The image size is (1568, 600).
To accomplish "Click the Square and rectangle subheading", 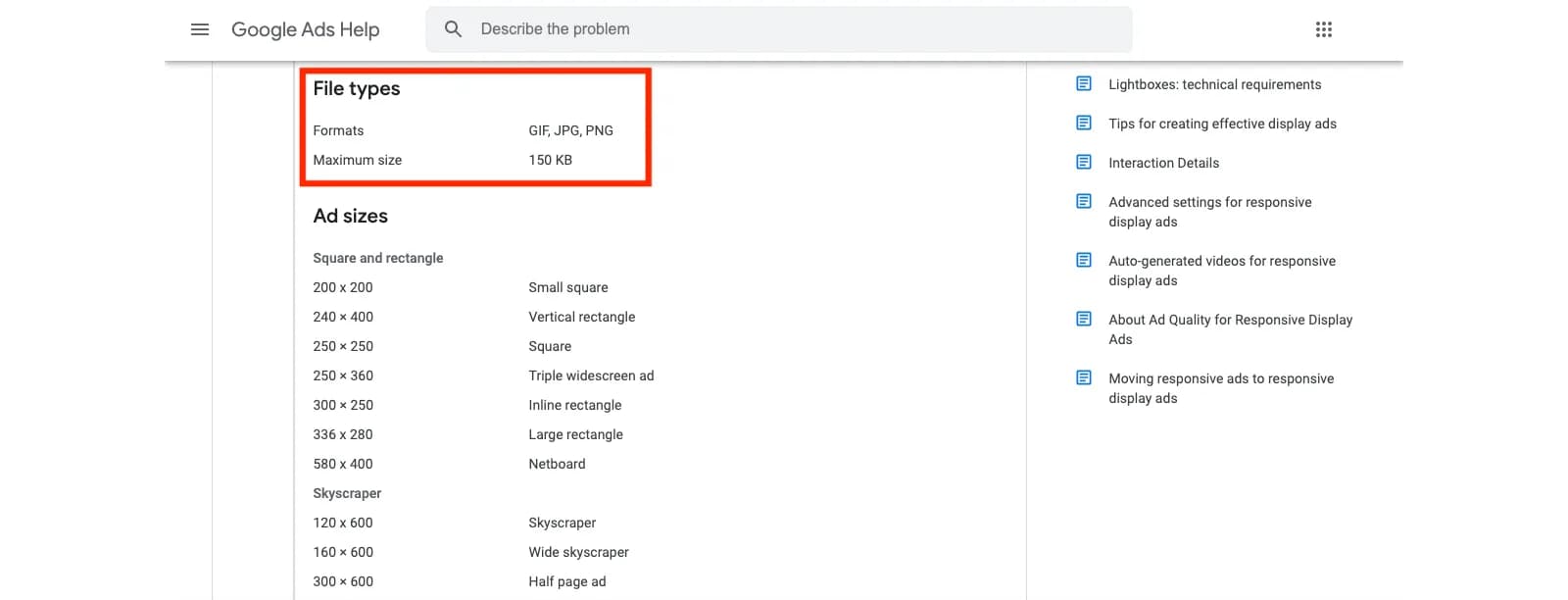I will pos(377,258).
